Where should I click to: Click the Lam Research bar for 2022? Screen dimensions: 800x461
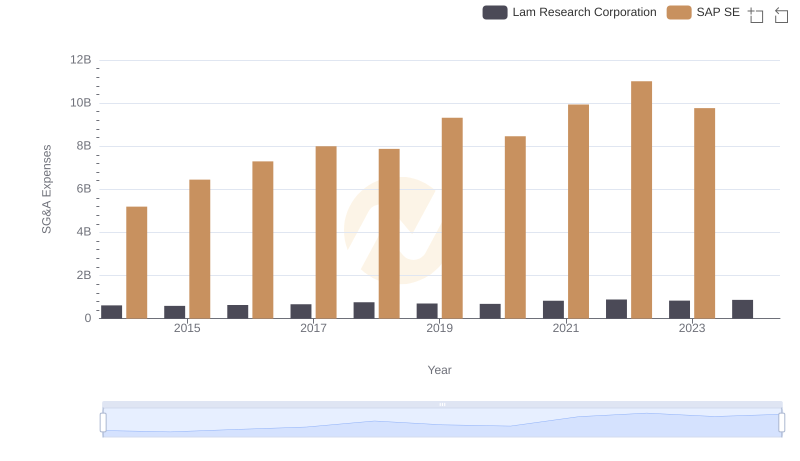coord(616,309)
